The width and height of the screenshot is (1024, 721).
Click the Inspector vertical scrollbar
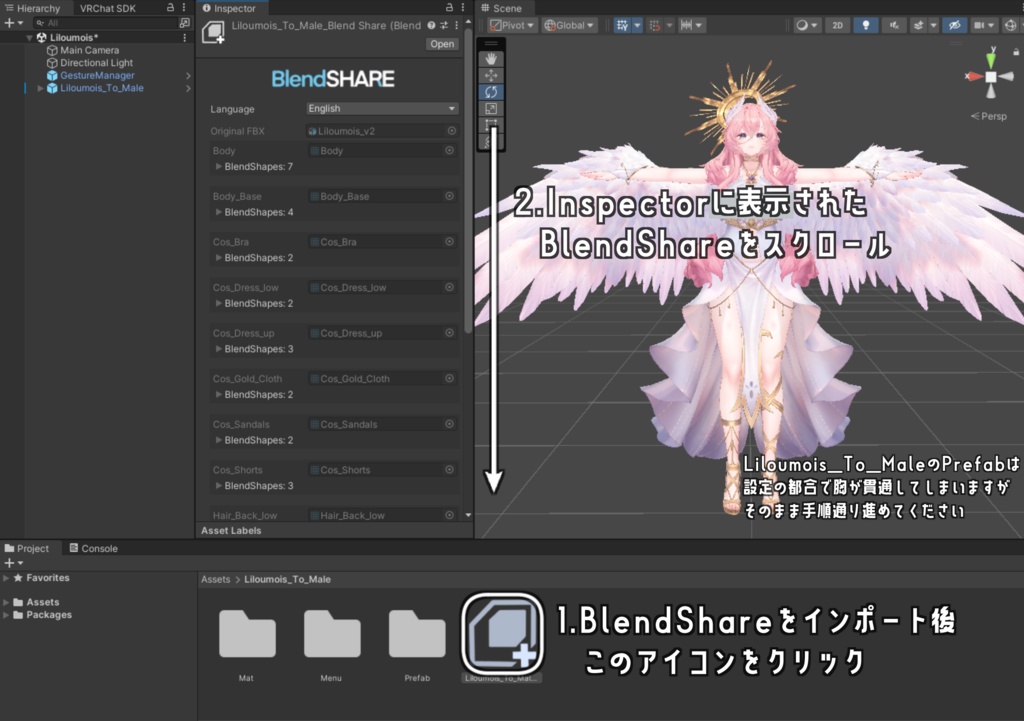(x=468, y=183)
